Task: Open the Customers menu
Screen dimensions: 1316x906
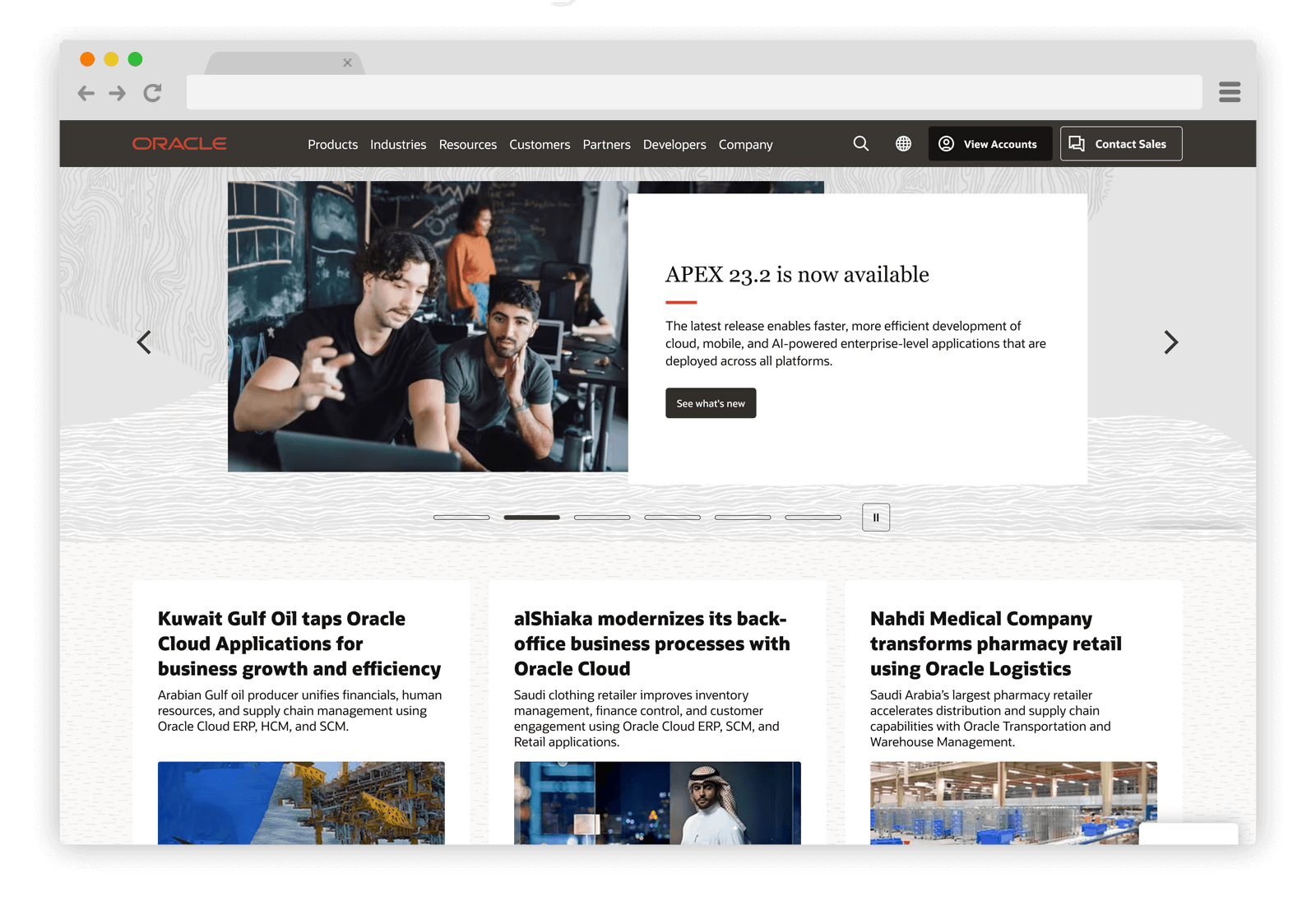Action: [540, 145]
